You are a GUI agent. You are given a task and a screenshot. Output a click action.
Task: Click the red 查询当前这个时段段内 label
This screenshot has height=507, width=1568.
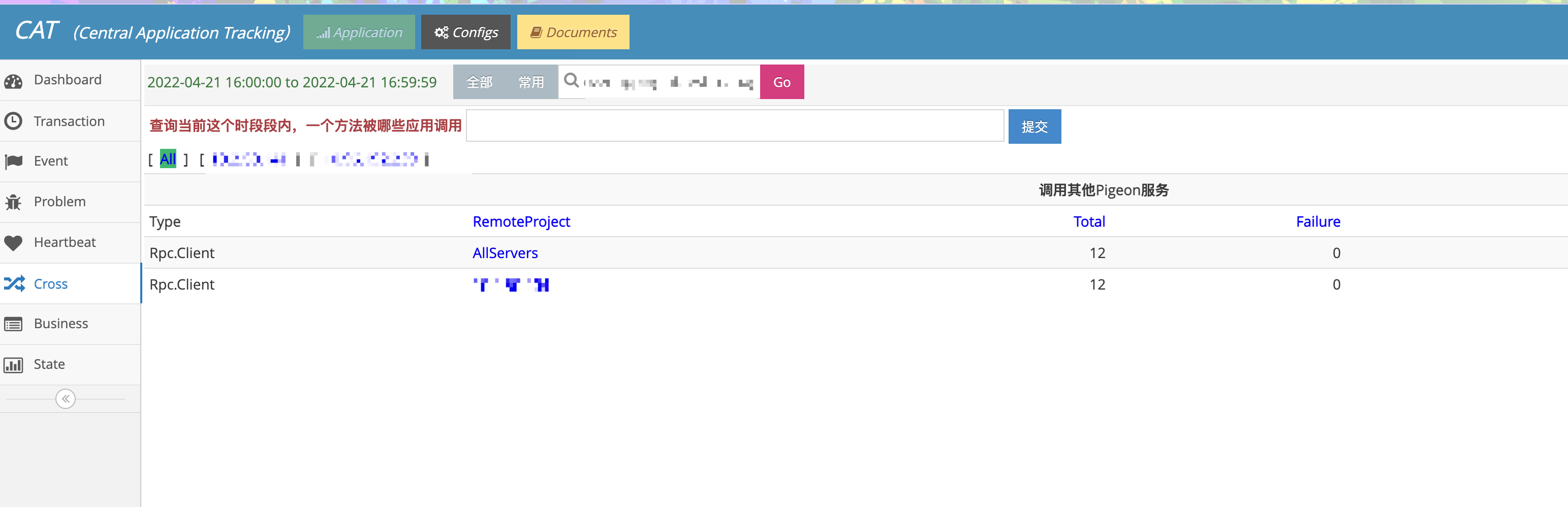point(305,126)
